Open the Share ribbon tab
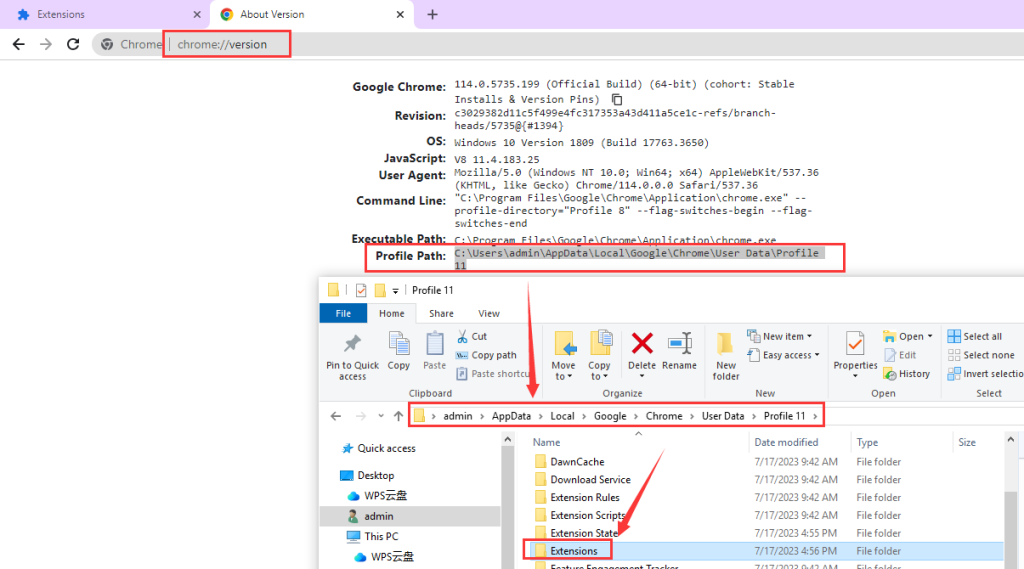 [441, 314]
